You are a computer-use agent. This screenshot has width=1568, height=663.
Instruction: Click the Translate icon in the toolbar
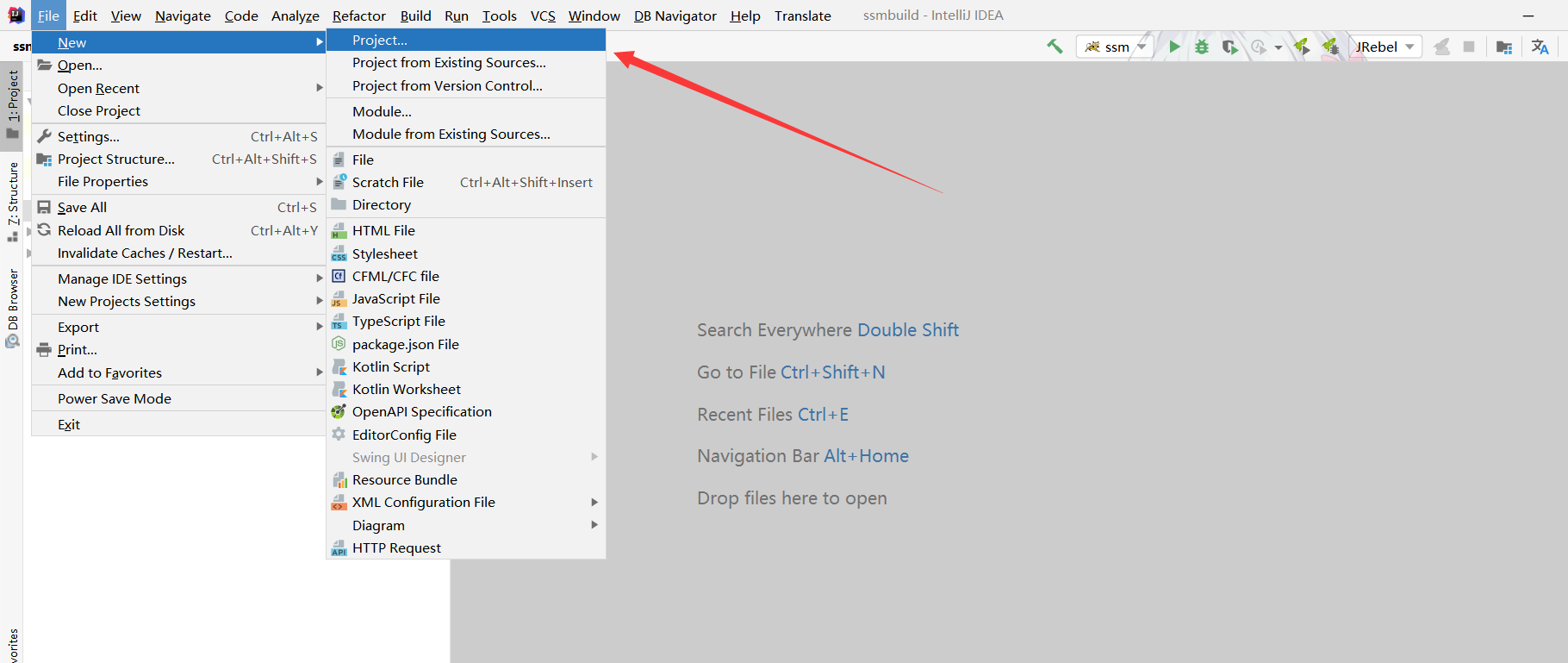pos(1540,47)
